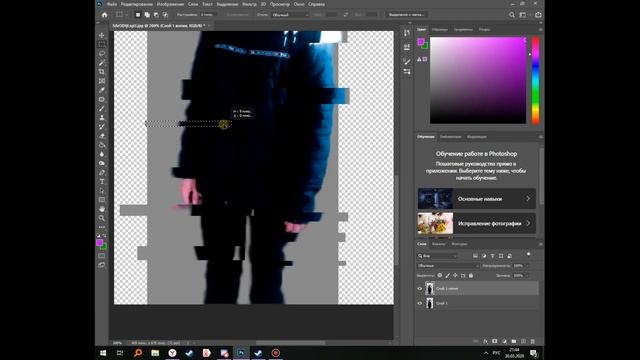This screenshot has height=360, width=640.
Task: Open the layer filter kind dropdown
Action: pos(438,256)
